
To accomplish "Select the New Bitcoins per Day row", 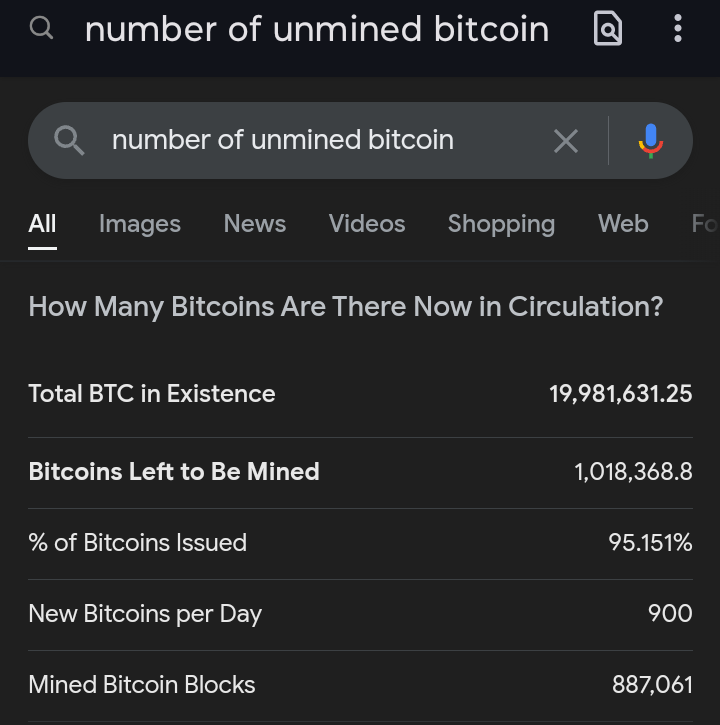I will point(360,614).
